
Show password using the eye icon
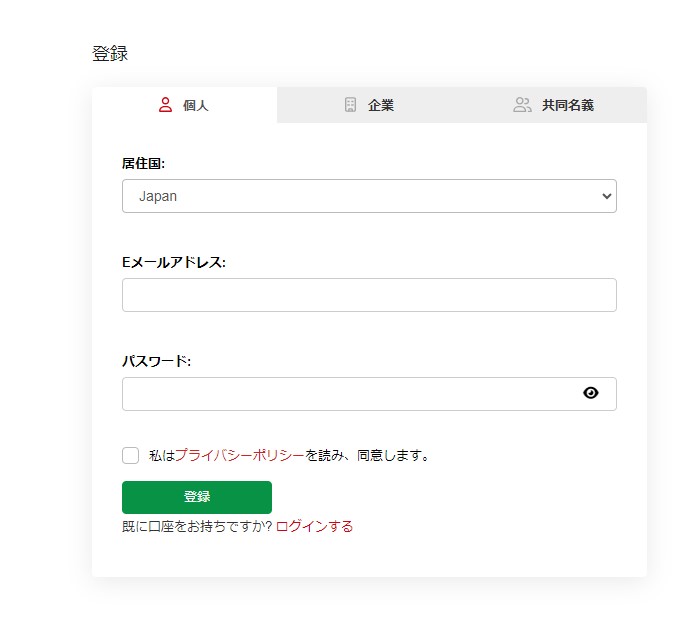(590, 393)
